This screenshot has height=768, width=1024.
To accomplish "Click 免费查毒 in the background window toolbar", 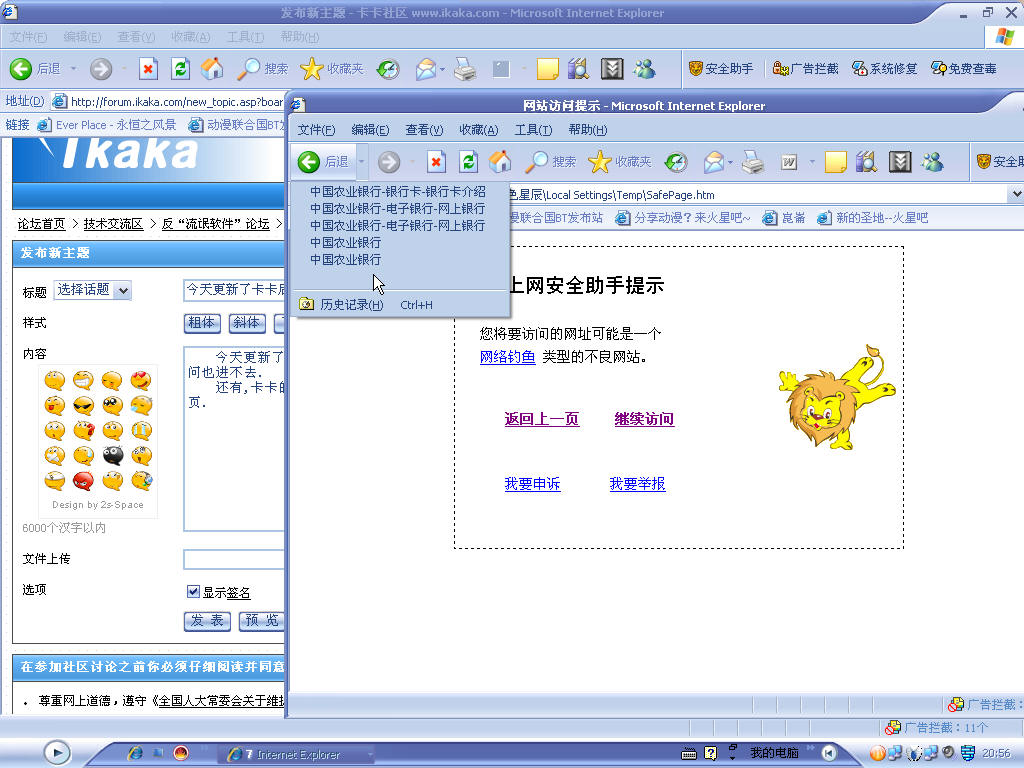I will tap(964, 69).
